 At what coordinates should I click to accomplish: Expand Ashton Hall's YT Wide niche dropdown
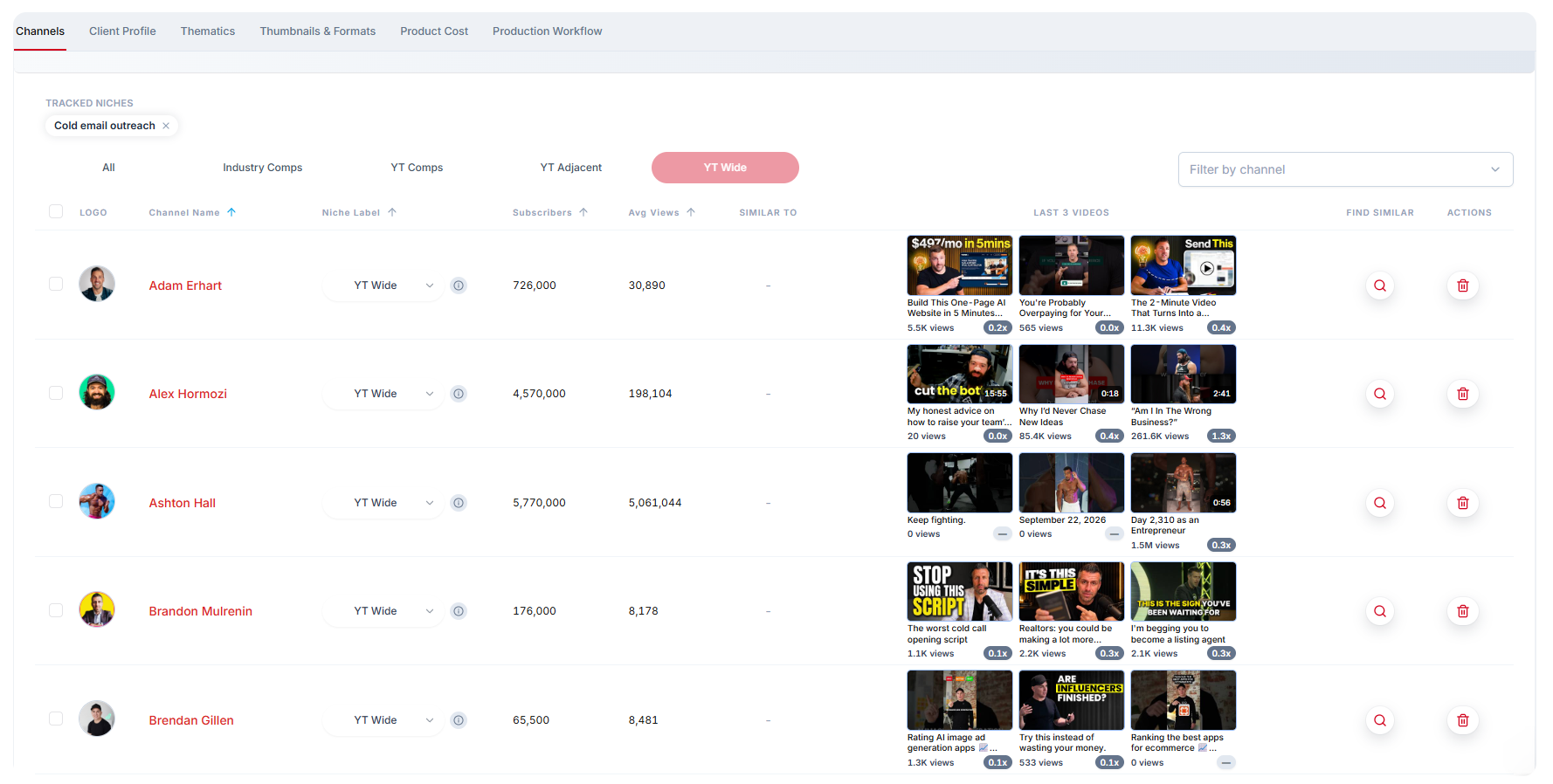click(x=383, y=503)
